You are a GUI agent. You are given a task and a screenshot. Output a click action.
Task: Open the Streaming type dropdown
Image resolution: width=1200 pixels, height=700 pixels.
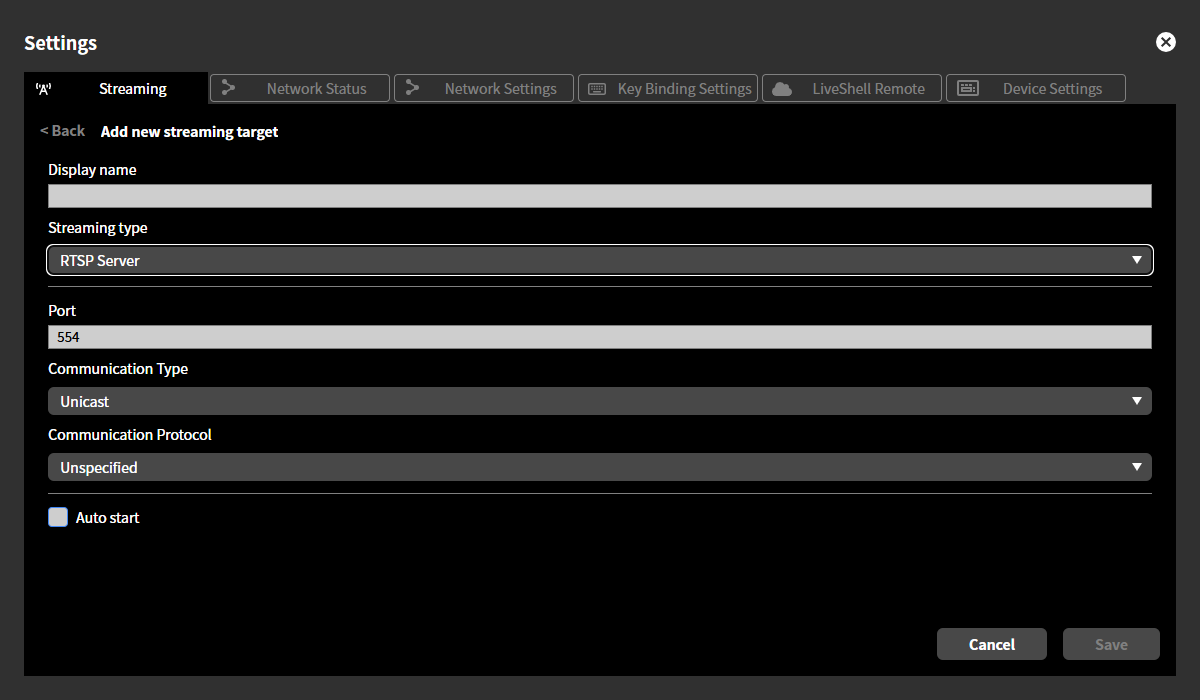600,259
